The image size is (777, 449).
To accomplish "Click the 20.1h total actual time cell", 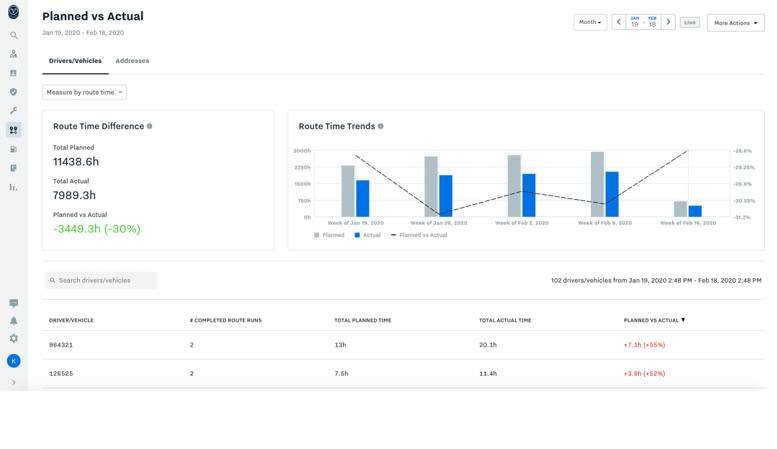I will pos(488,345).
